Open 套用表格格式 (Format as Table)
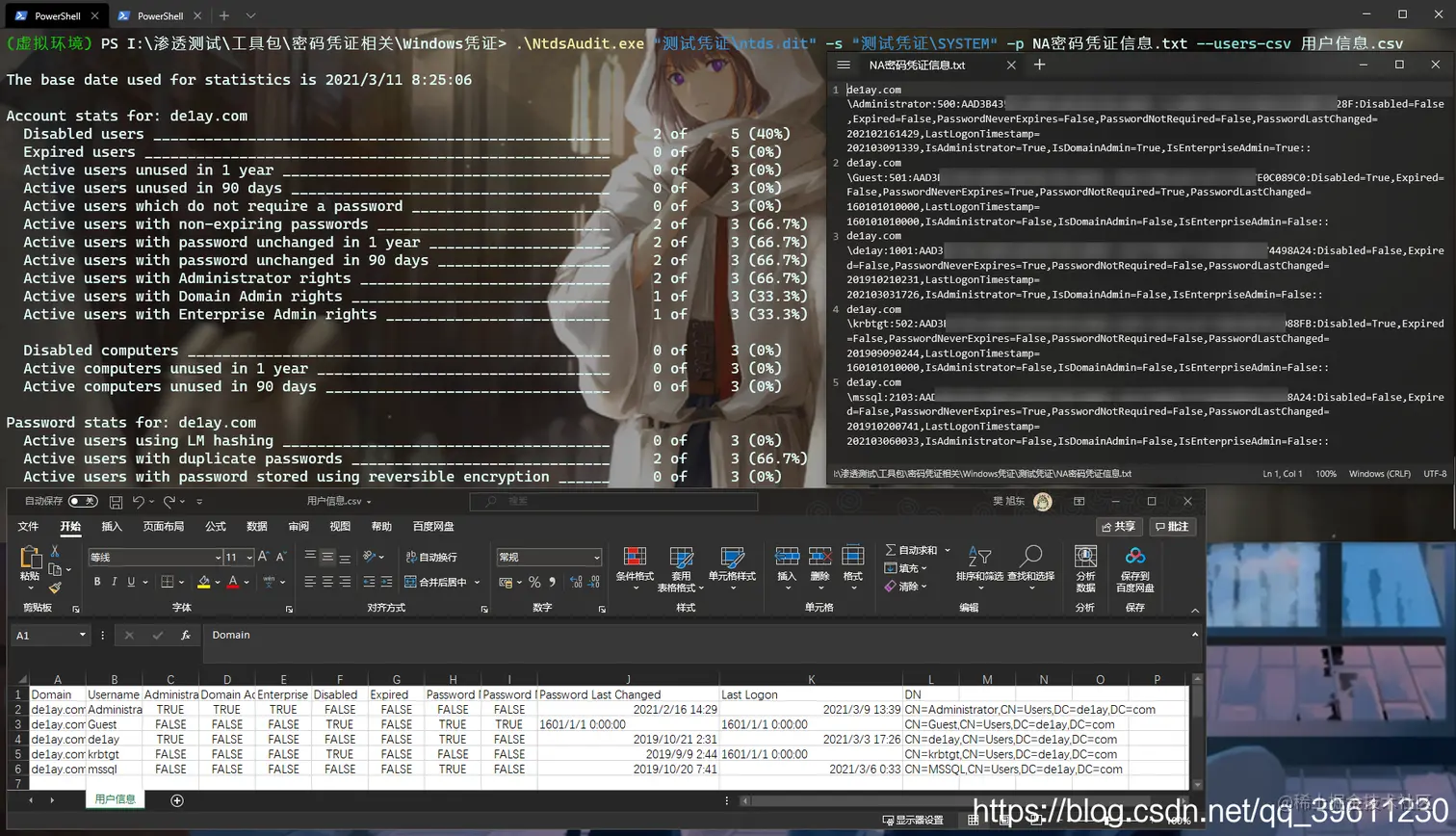This screenshot has height=836, width=1456. pos(682,568)
